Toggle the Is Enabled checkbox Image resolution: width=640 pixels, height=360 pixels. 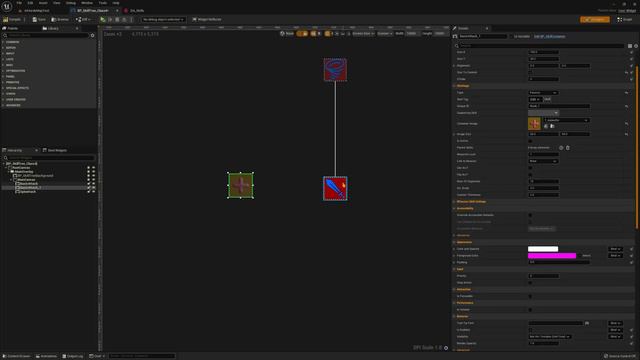(x=530, y=330)
